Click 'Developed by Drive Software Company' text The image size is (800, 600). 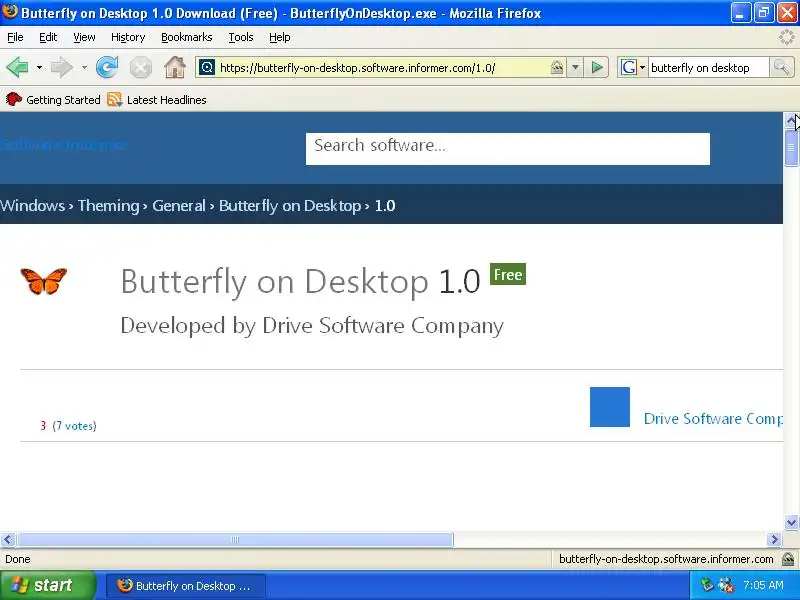(x=312, y=326)
